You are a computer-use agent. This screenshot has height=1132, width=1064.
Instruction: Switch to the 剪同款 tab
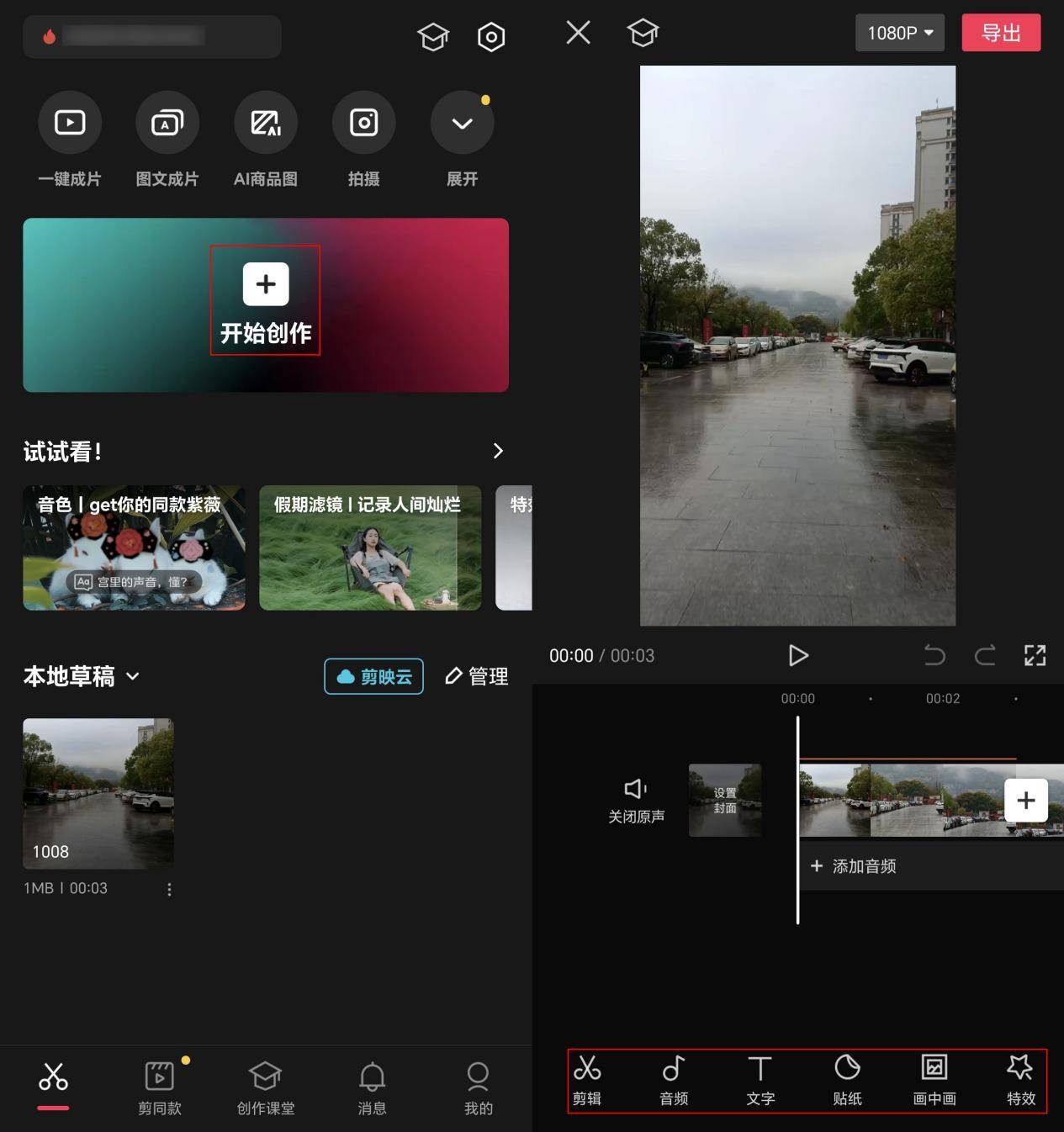click(x=159, y=1087)
